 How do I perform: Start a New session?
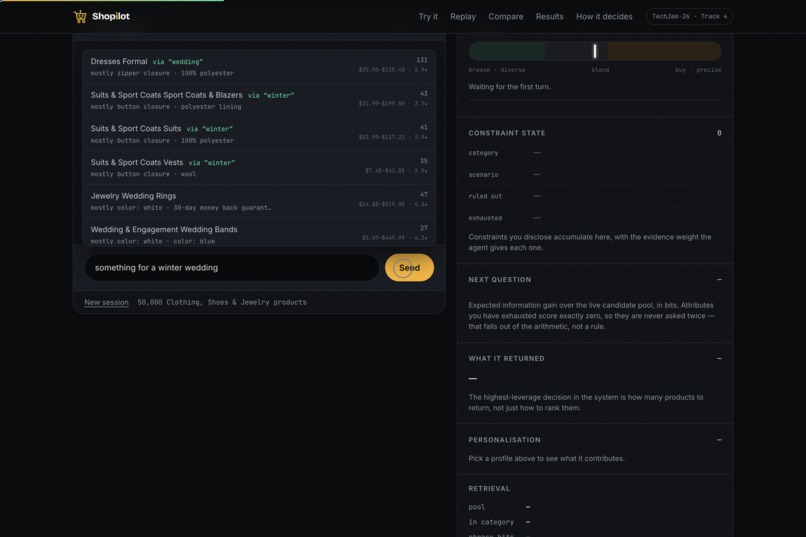coord(106,302)
